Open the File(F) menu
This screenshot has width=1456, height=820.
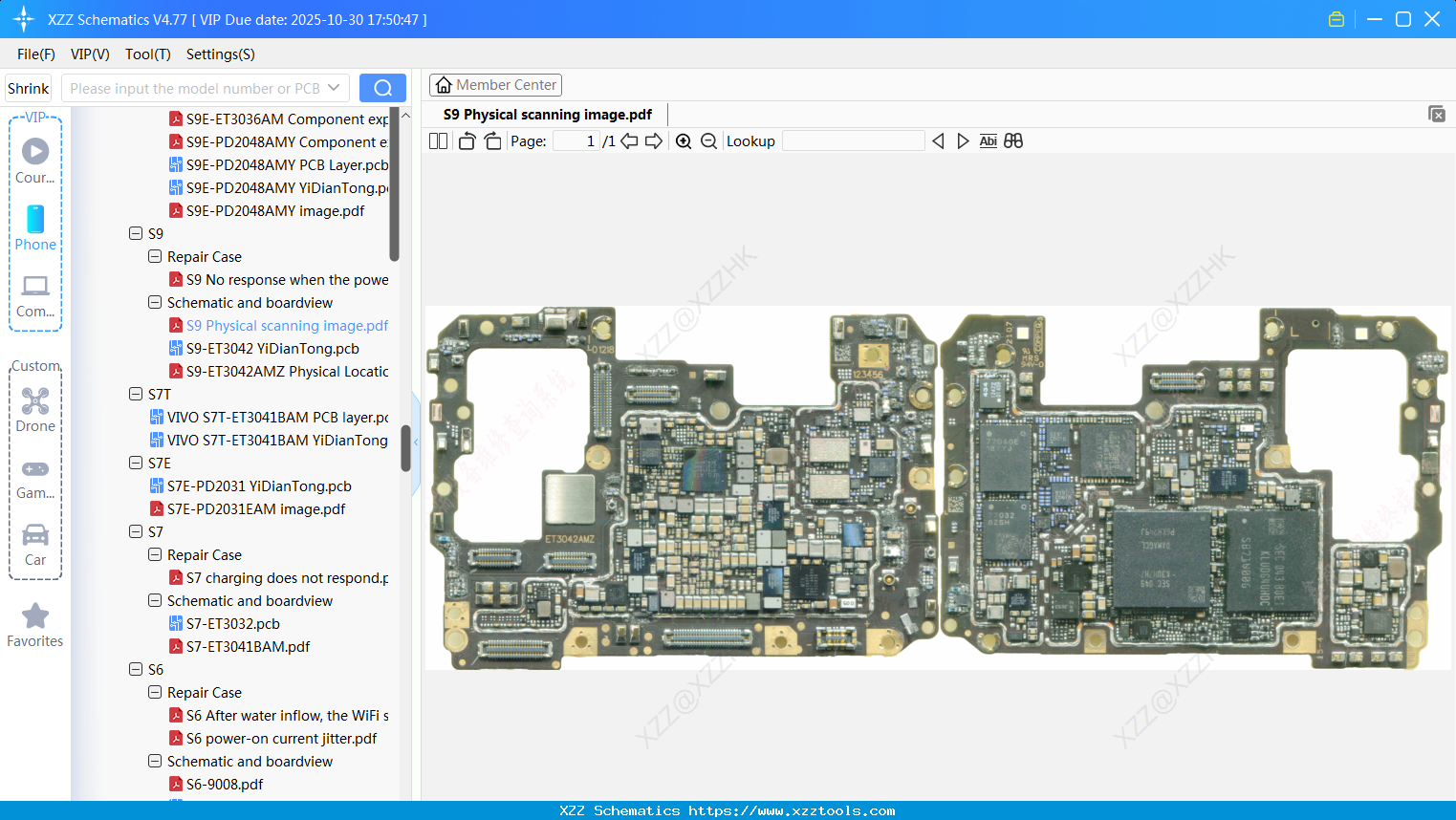coord(36,54)
